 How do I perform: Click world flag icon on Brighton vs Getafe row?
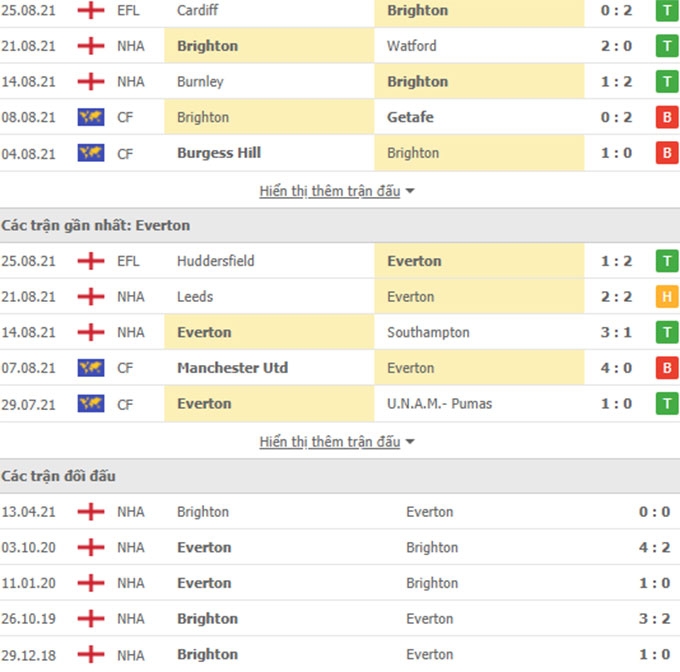[91, 117]
